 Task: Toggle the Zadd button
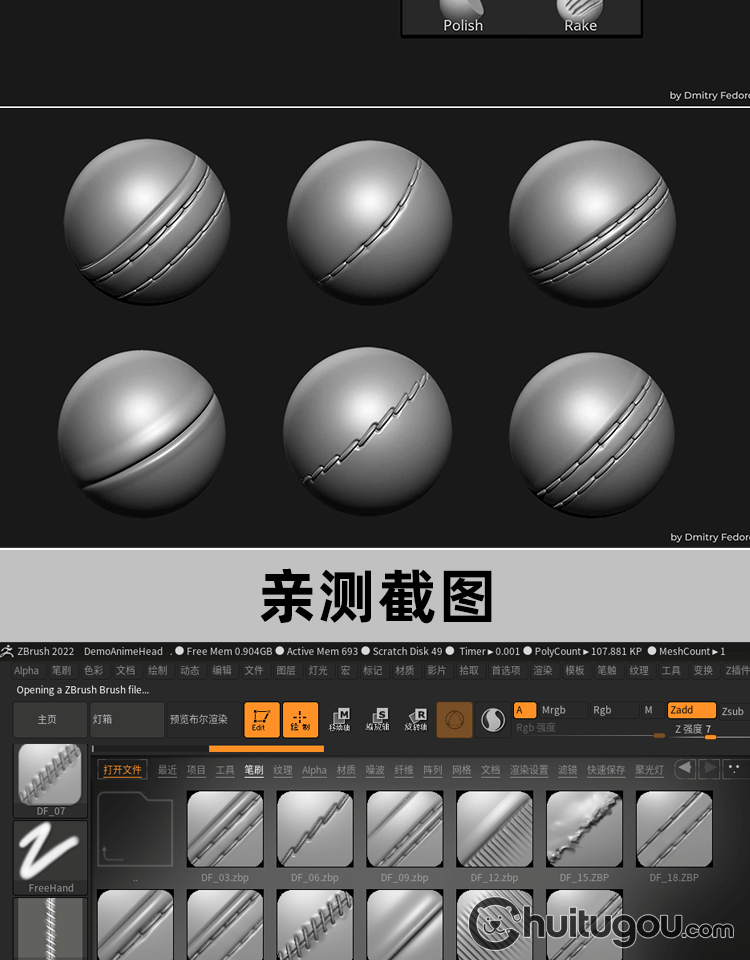[x=691, y=710]
